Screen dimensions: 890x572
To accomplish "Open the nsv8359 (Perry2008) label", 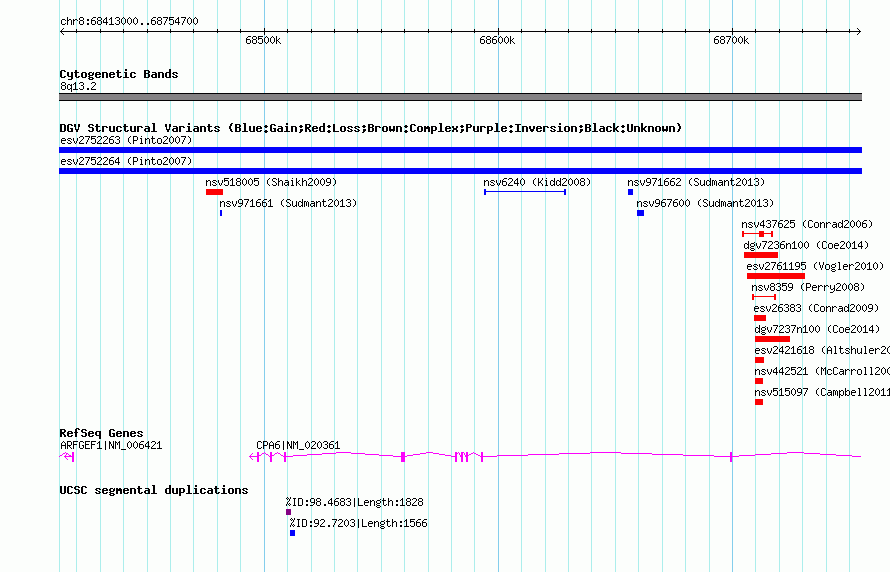I will [x=808, y=287].
